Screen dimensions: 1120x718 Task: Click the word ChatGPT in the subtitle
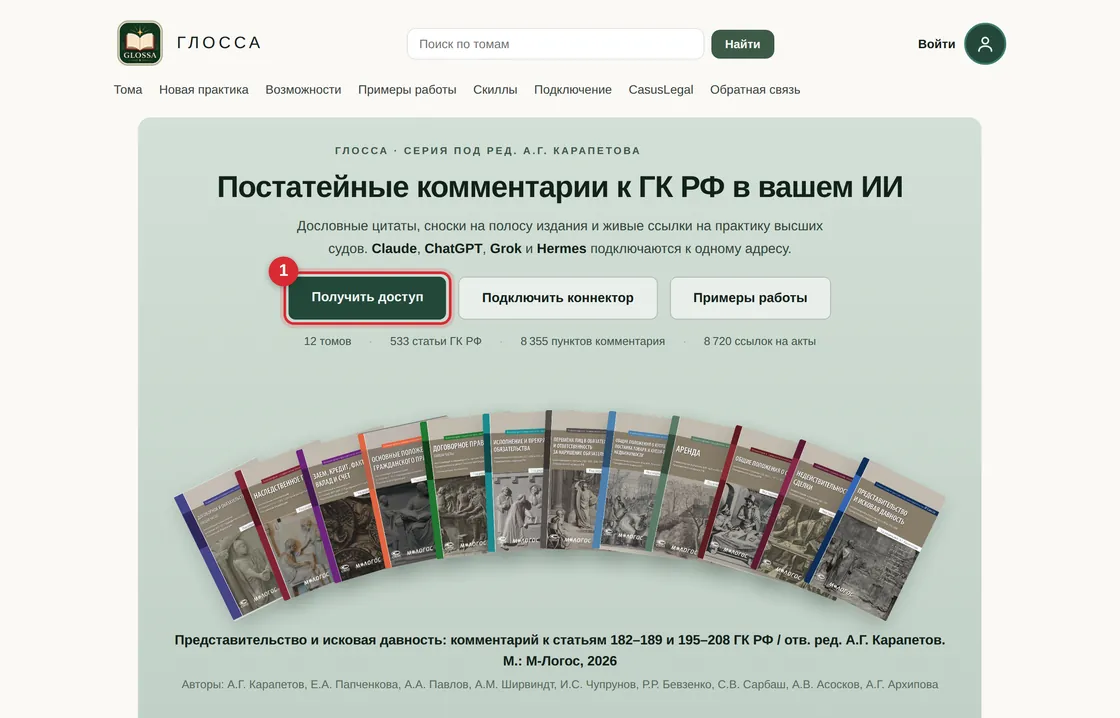(x=454, y=249)
